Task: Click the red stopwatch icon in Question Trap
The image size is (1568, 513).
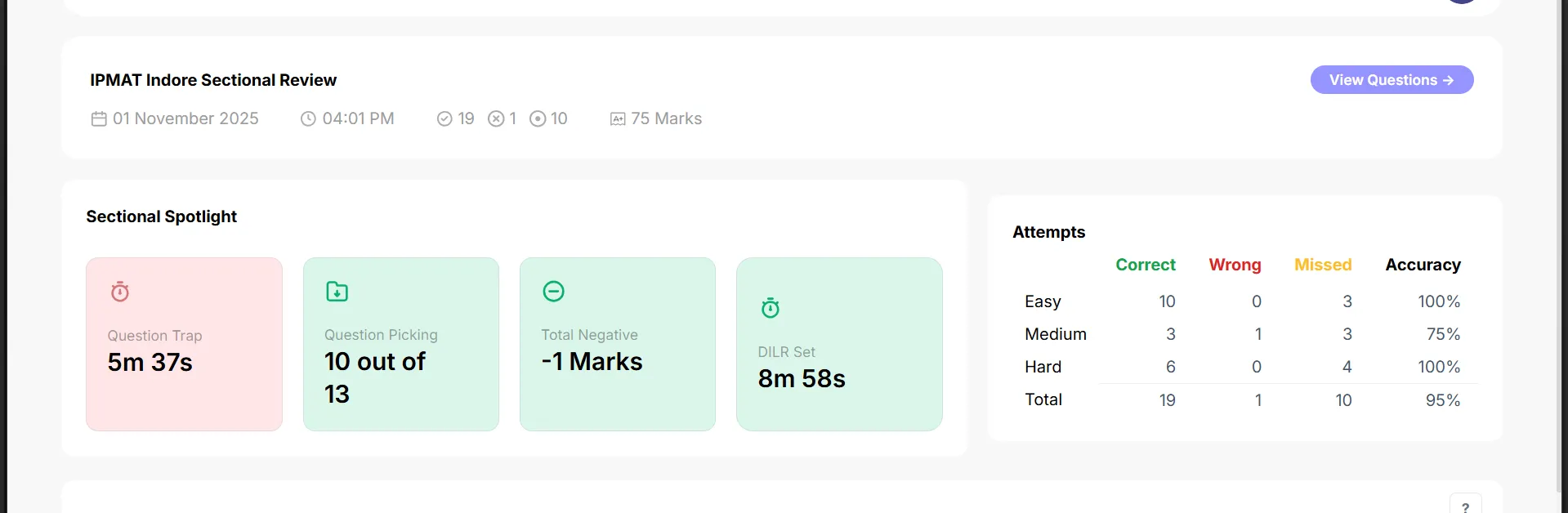Action: click(120, 292)
